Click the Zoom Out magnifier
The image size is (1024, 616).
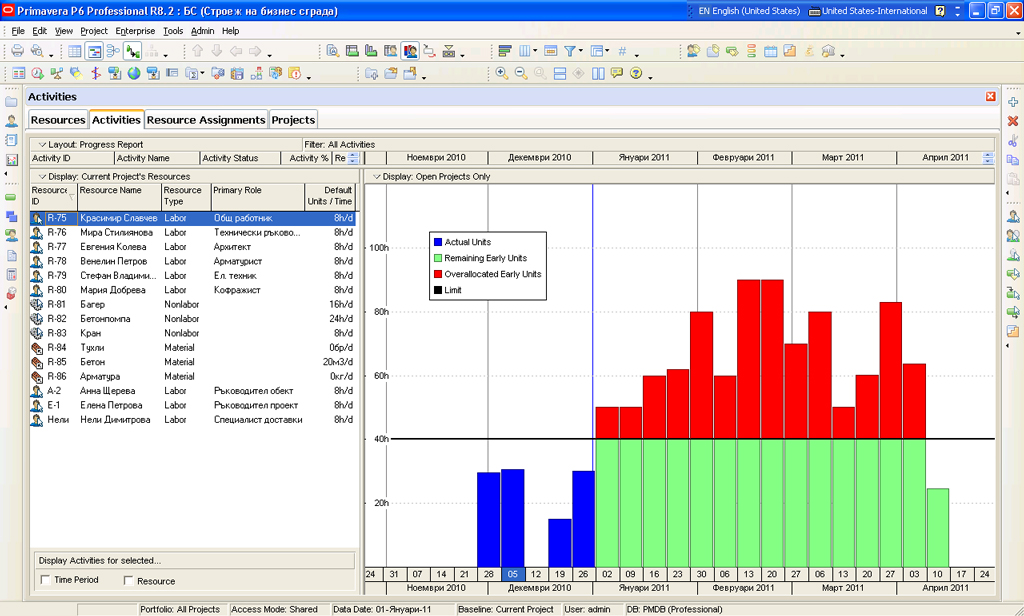click(x=520, y=73)
